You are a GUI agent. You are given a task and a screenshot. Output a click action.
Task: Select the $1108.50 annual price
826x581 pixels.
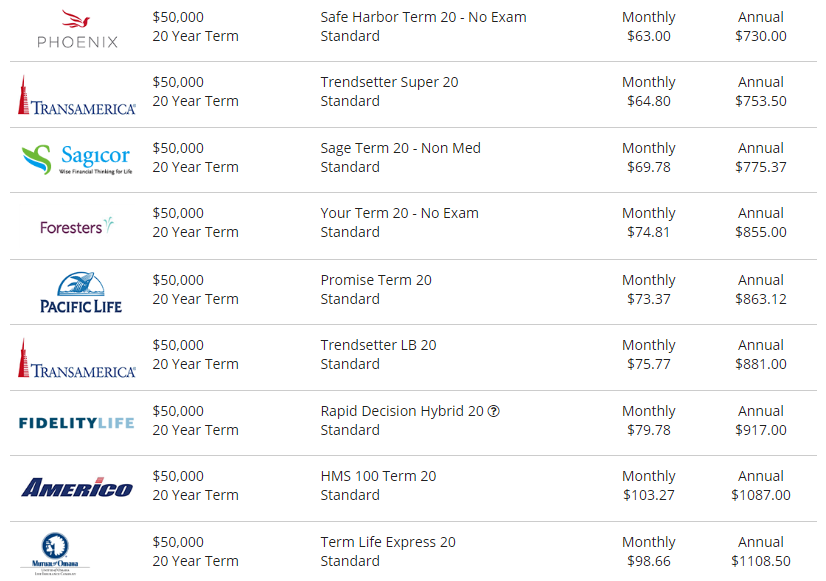(x=761, y=560)
